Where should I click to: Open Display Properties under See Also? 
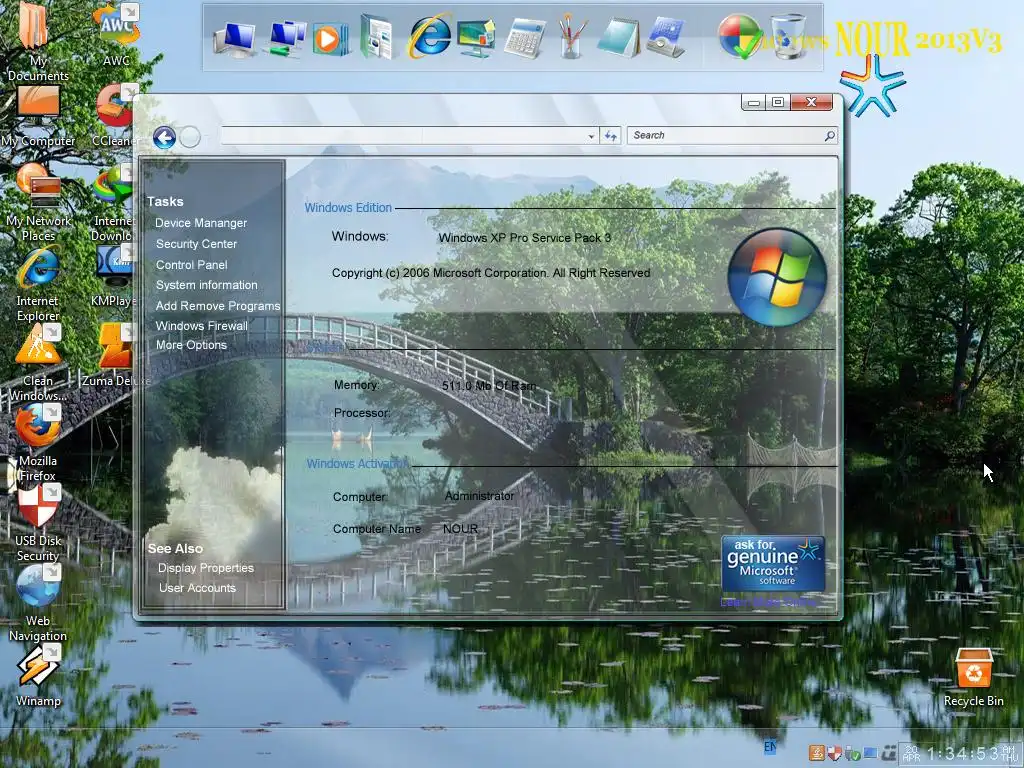(x=206, y=568)
